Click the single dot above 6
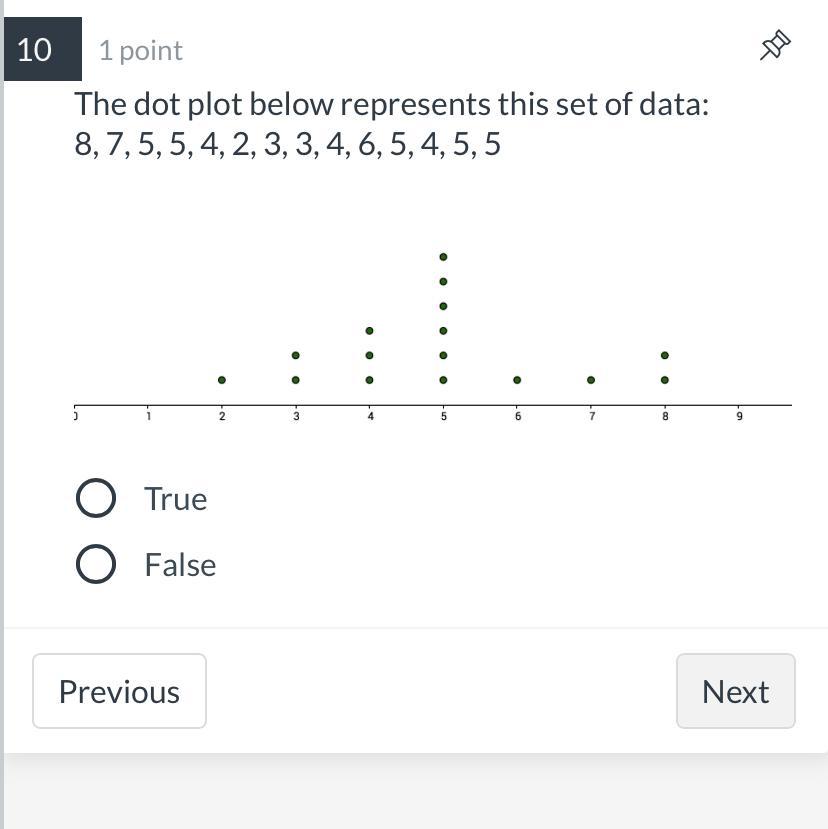Viewport: 828px width, 829px height. pyautogui.click(x=517, y=380)
